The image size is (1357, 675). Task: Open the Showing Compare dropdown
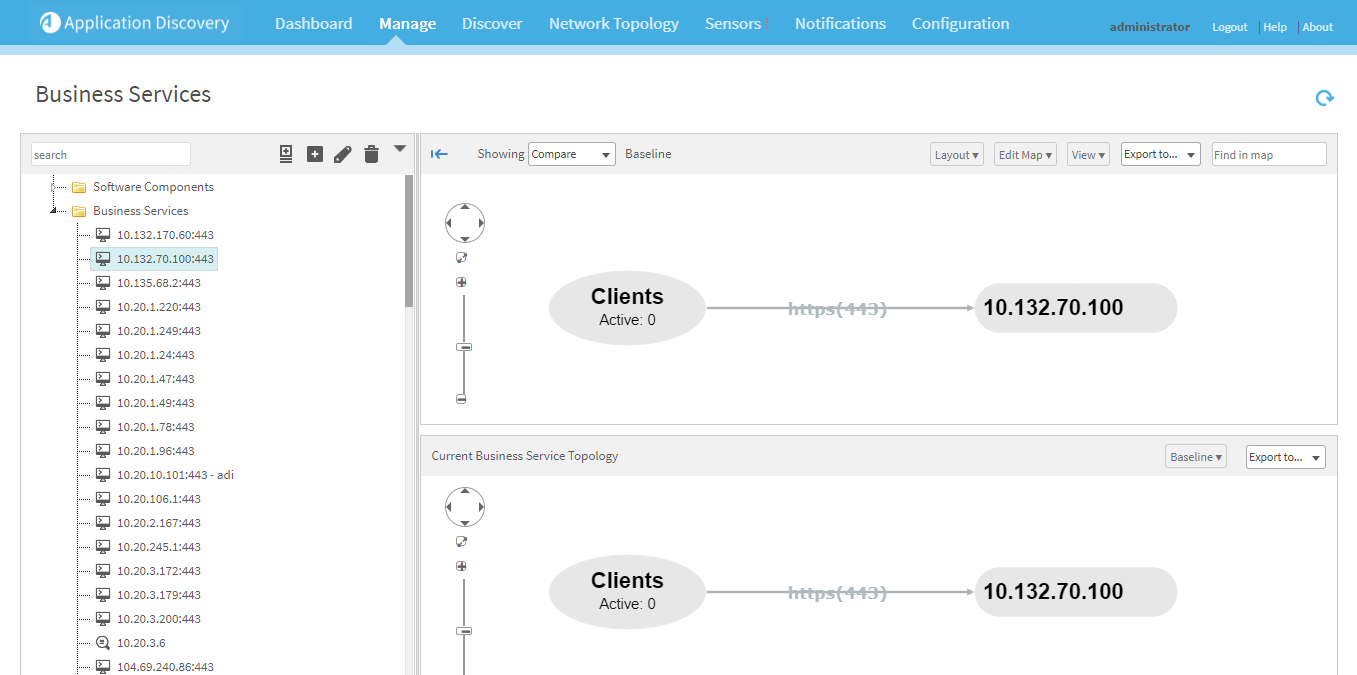click(571, 154)
